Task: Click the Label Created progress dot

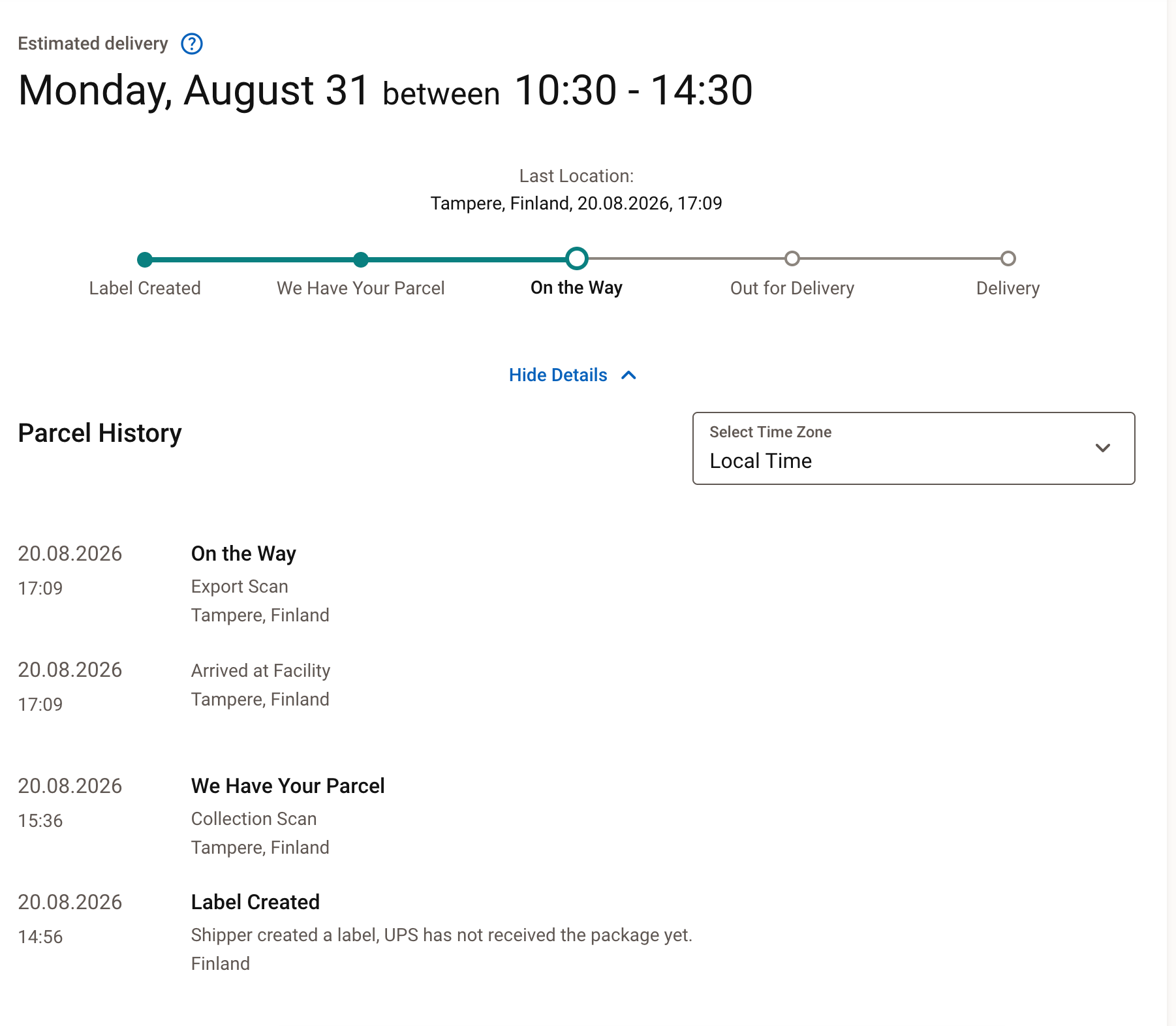Action: point(145,260)
